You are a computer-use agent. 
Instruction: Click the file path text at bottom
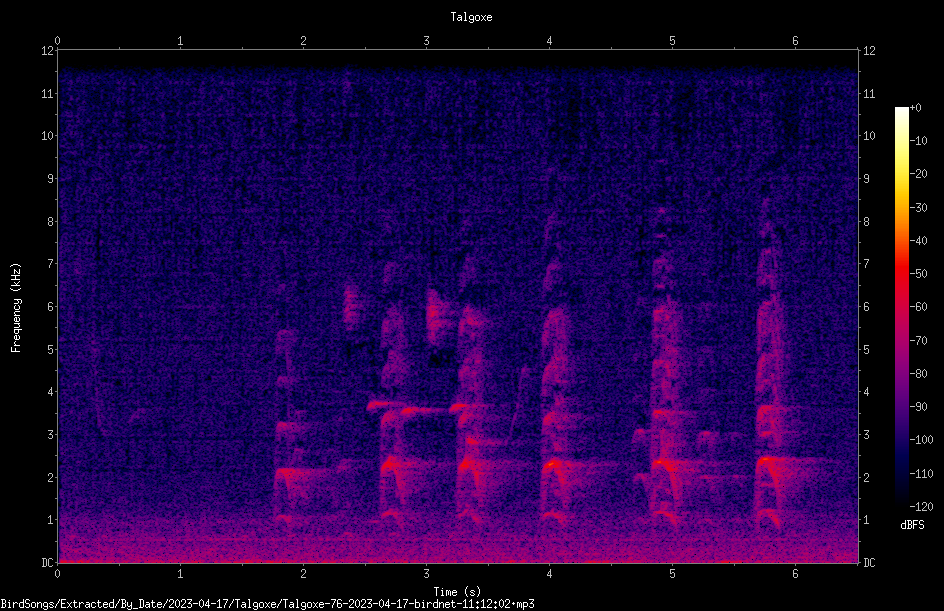(x=267, y=604)
